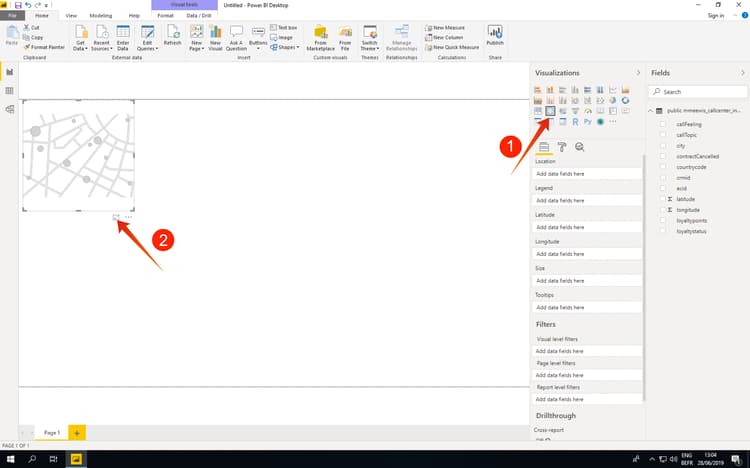Click the Location data field well
Screen dimensions: 750x468
(587, 174)
